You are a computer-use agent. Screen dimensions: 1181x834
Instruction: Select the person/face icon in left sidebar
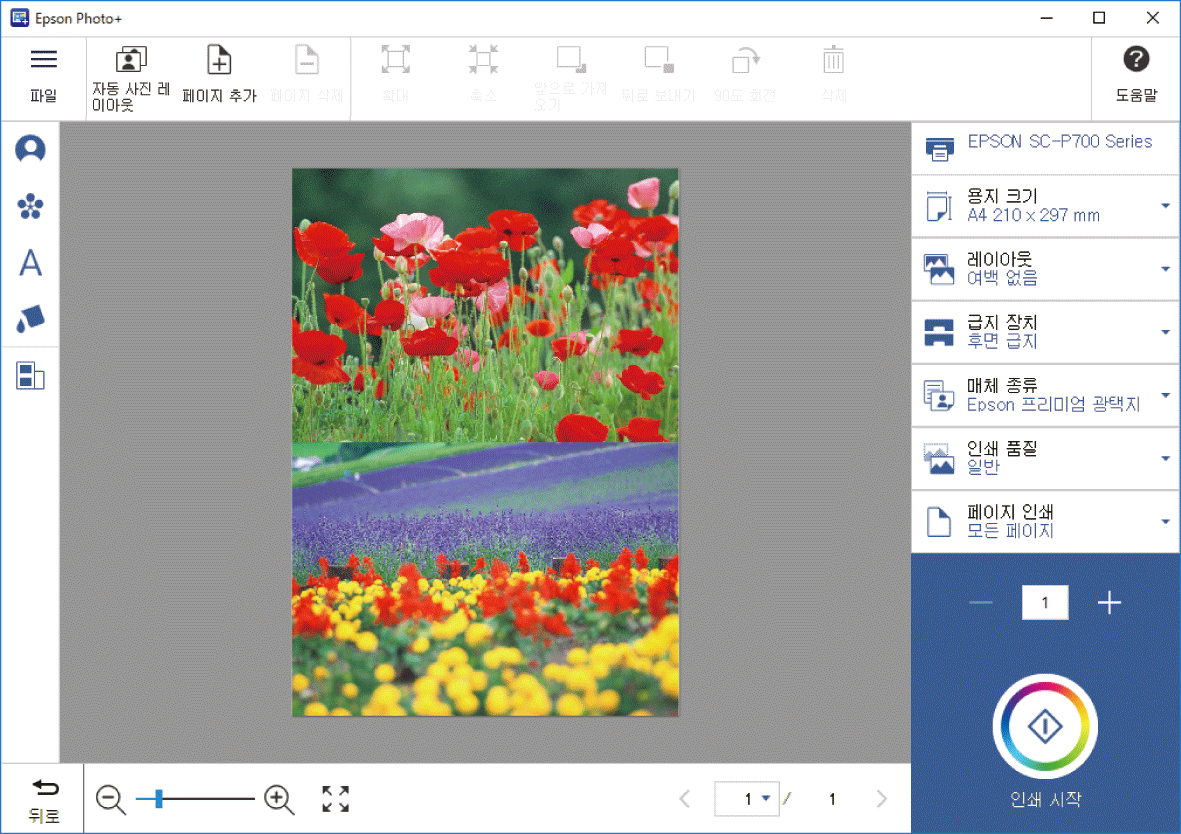pos(31,150)
